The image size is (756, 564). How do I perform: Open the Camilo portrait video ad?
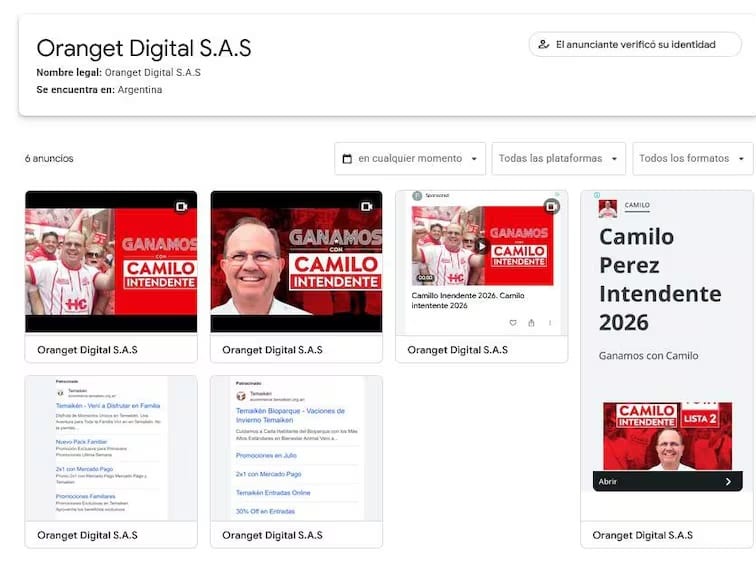[296, 262]
